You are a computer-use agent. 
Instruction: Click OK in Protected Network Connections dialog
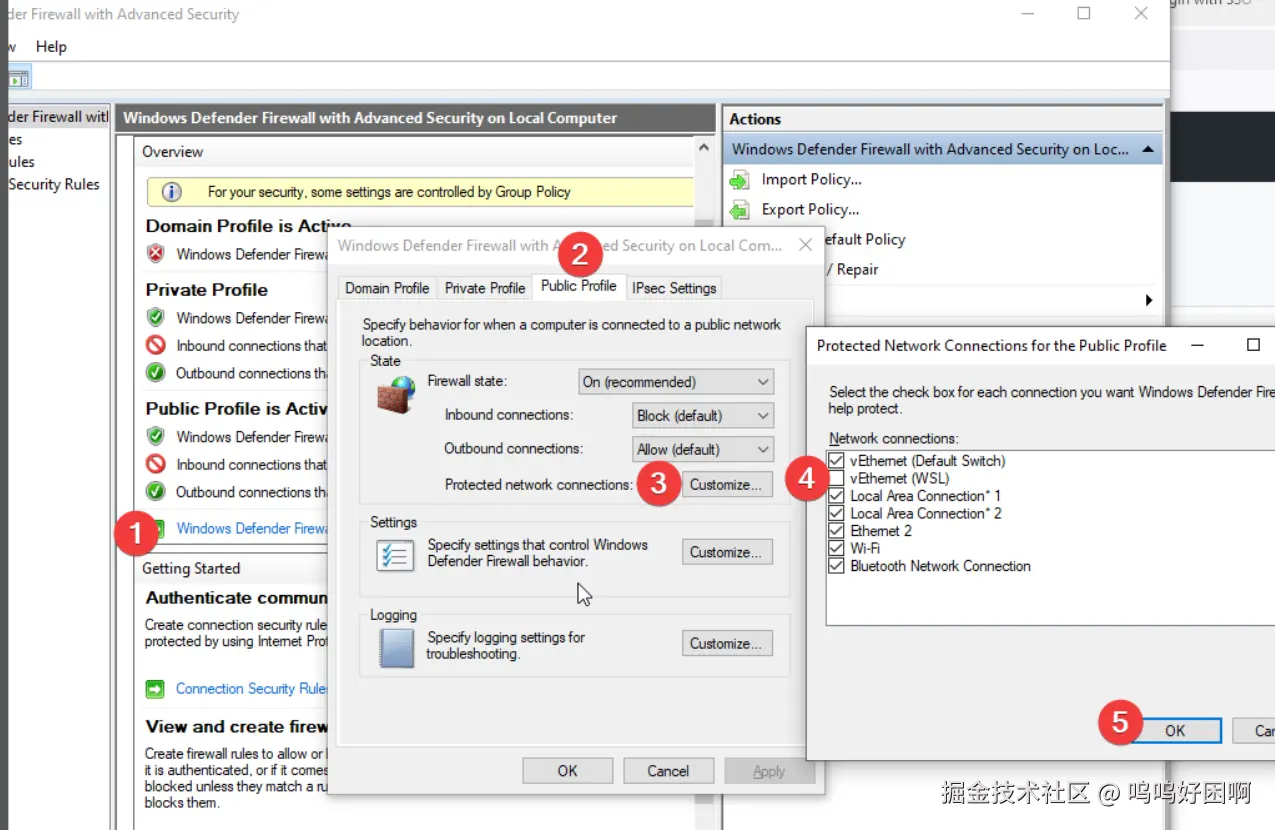pos(1175,731)
